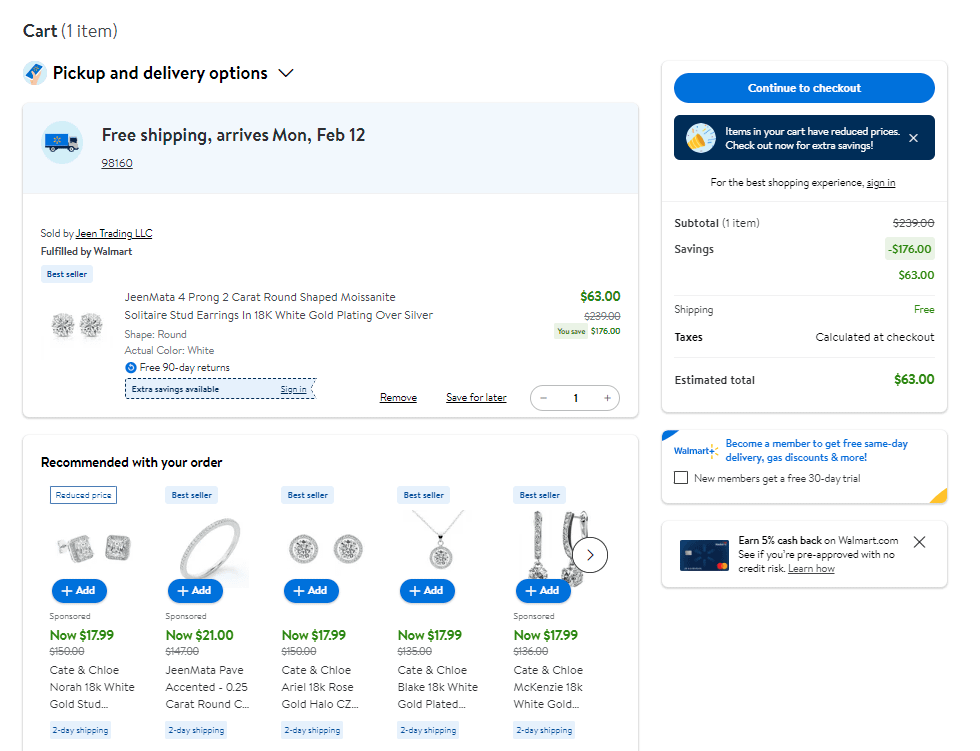Close the 5% cash back offer card
Screen dimensions: 980x751
click(x=919, y=541)
